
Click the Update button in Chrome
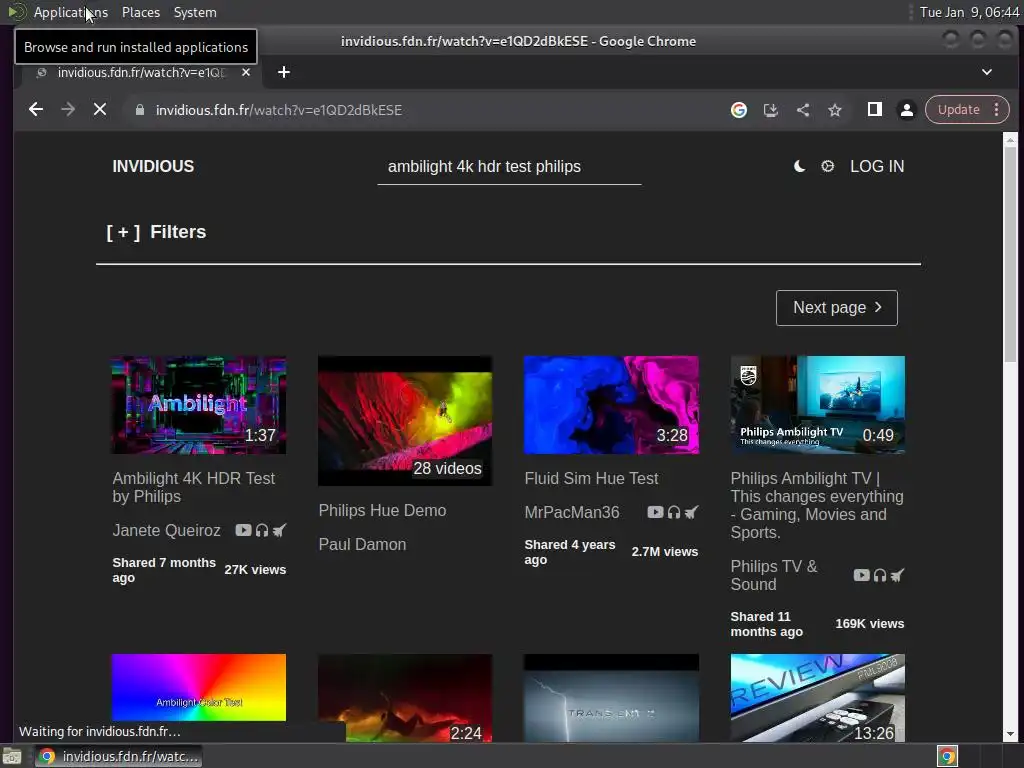click(958, 110)
